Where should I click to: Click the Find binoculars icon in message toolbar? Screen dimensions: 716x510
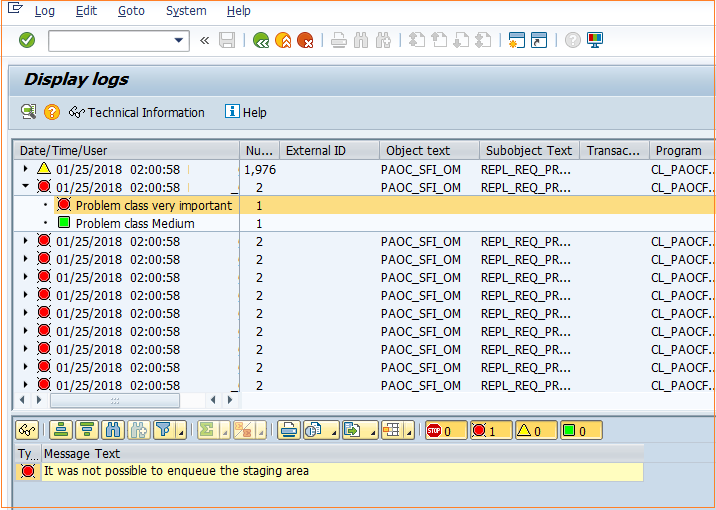[x=113, y=430]
